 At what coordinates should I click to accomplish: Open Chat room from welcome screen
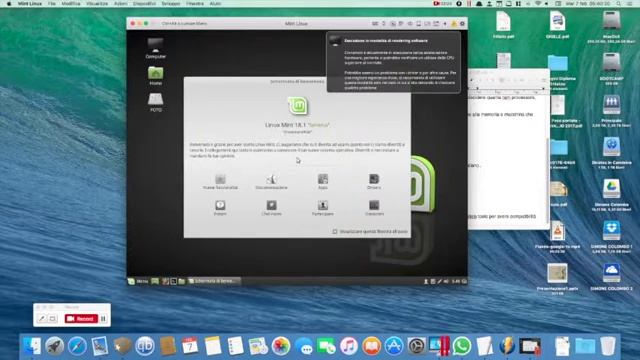tap(271, 208)
